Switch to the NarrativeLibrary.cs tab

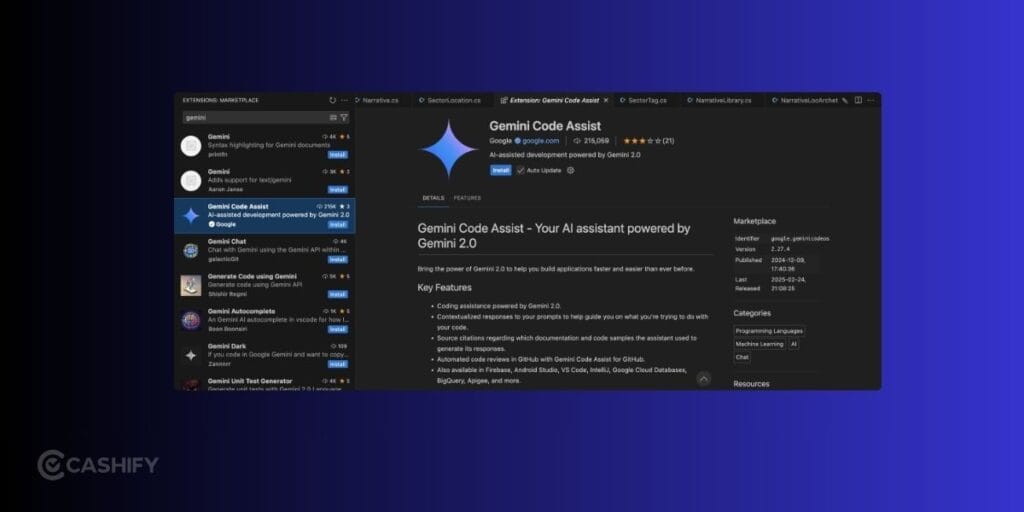(x=723, y=101)
